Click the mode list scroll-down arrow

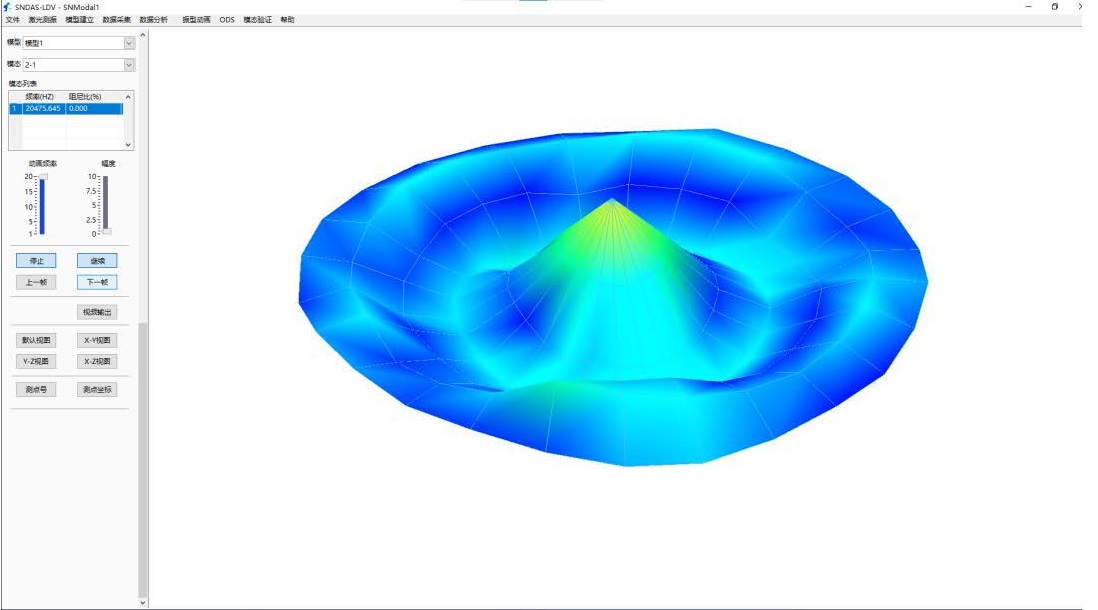click(x=128, y=145)
